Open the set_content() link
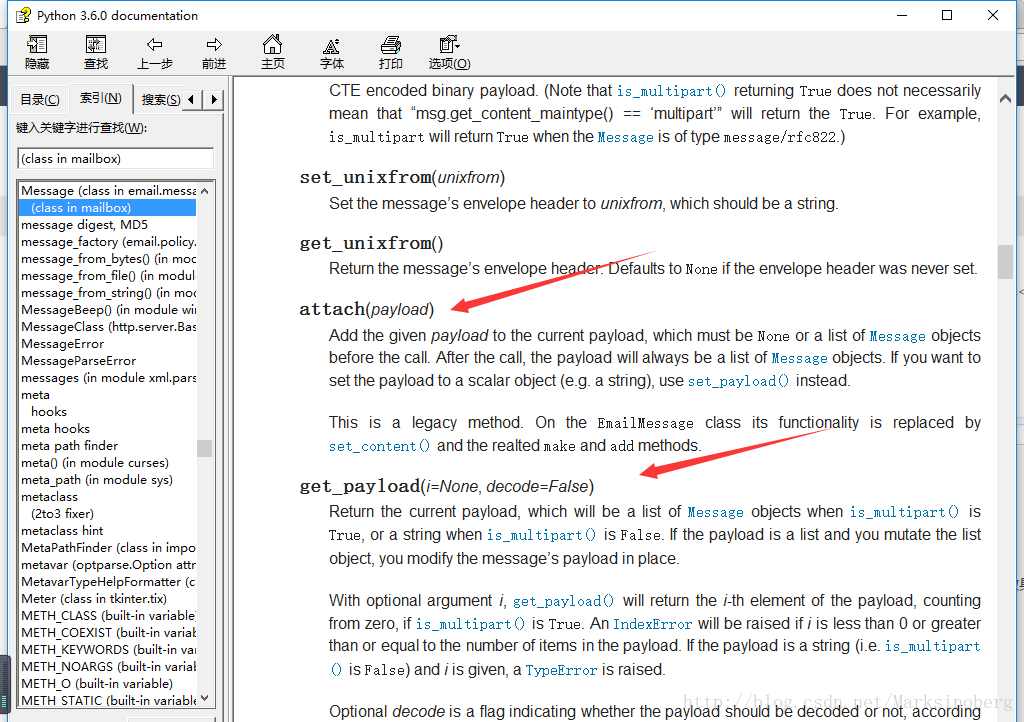 click(x=379, y=447)
